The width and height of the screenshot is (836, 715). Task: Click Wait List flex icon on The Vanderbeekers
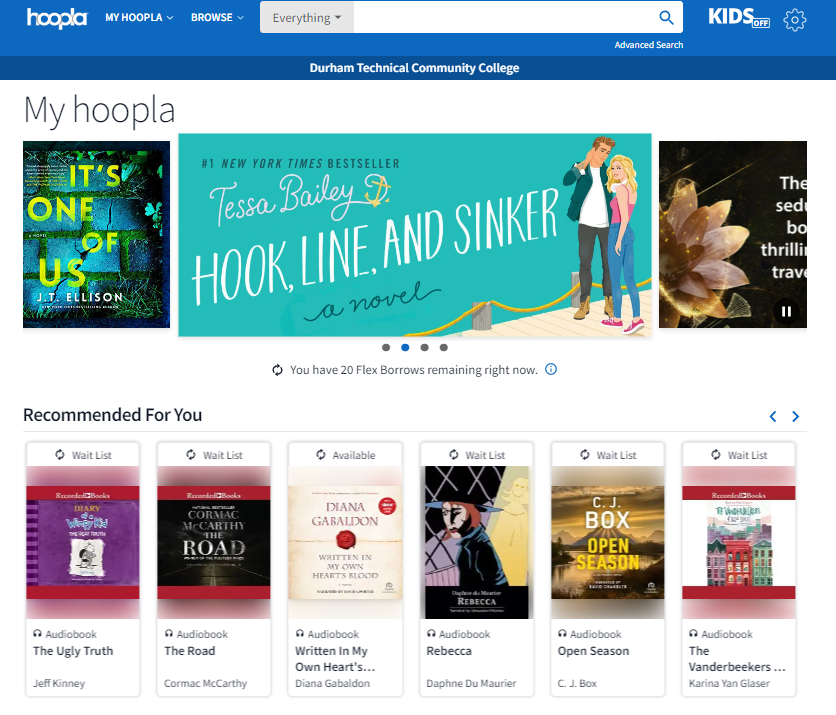[716, 455]
